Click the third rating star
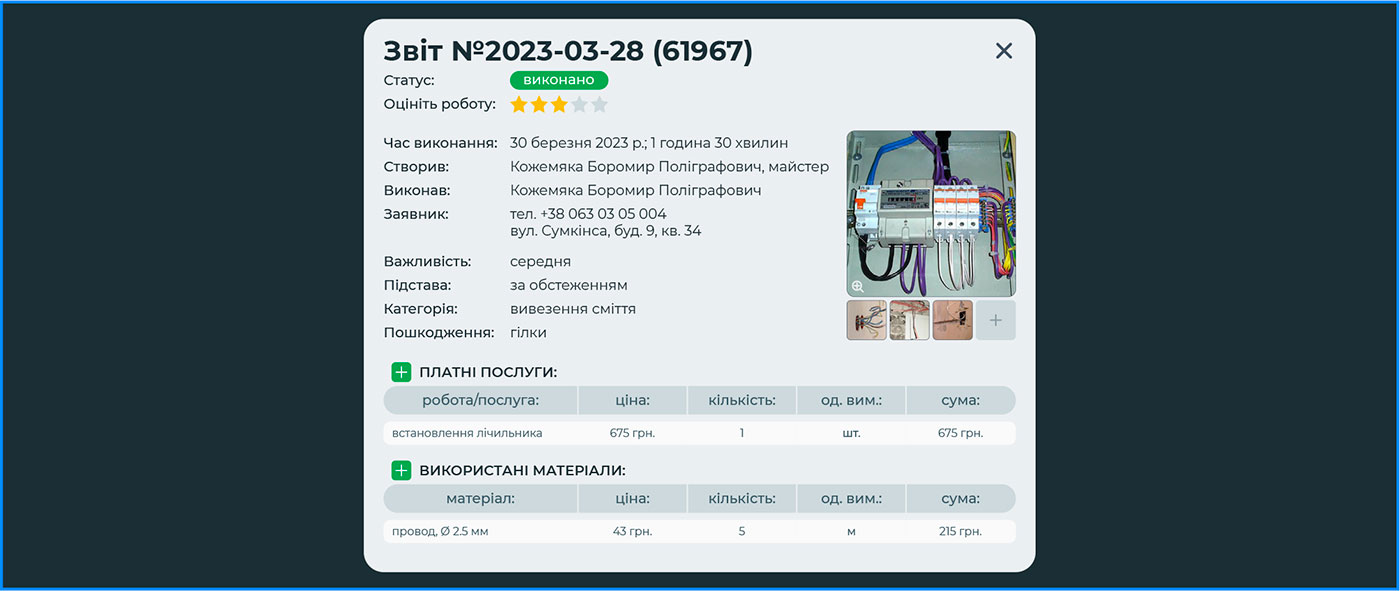Viewport: 1400px width, 591px height. 559,105
